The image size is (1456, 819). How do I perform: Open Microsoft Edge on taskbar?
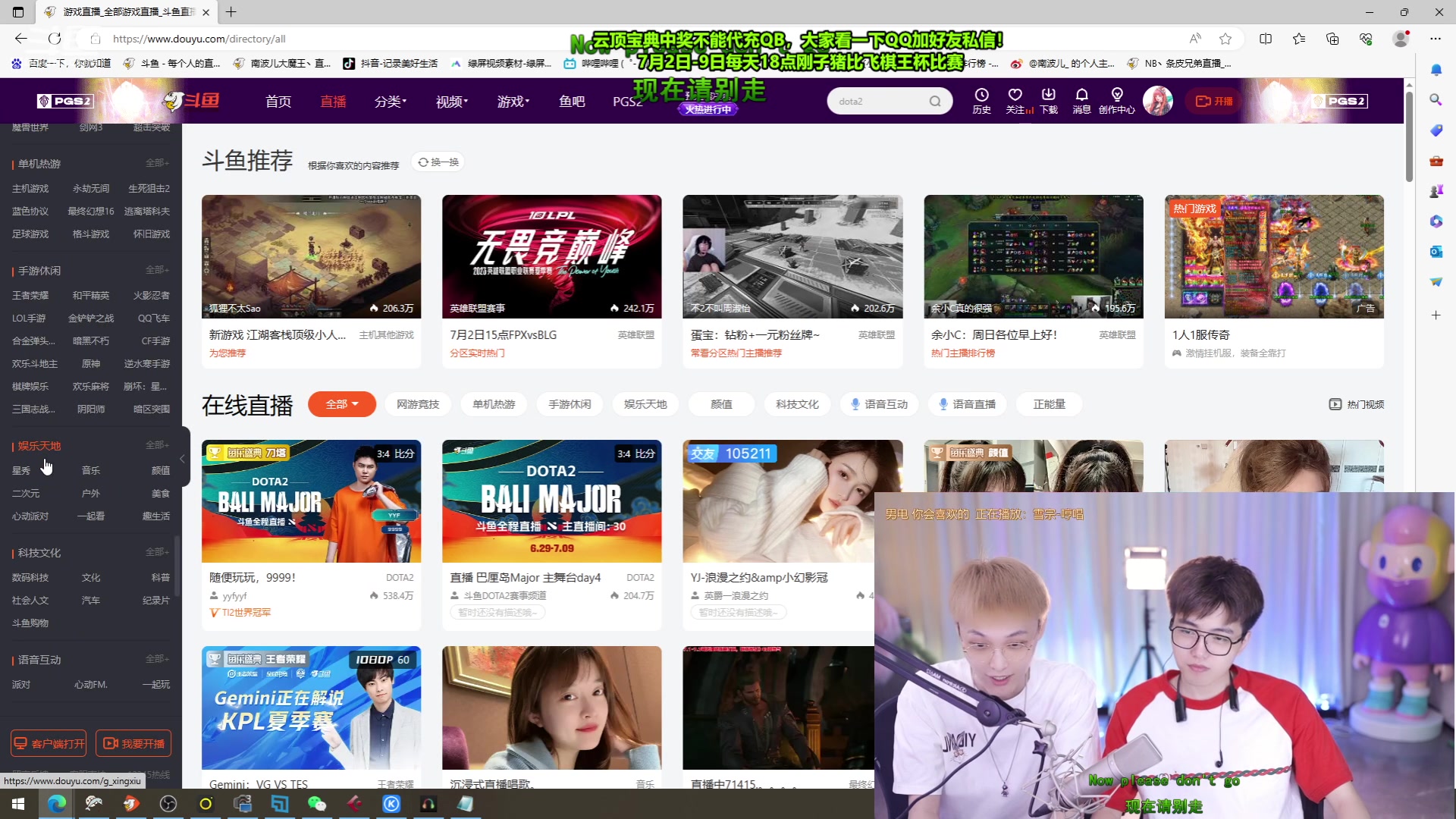click(x=57, y=804)
